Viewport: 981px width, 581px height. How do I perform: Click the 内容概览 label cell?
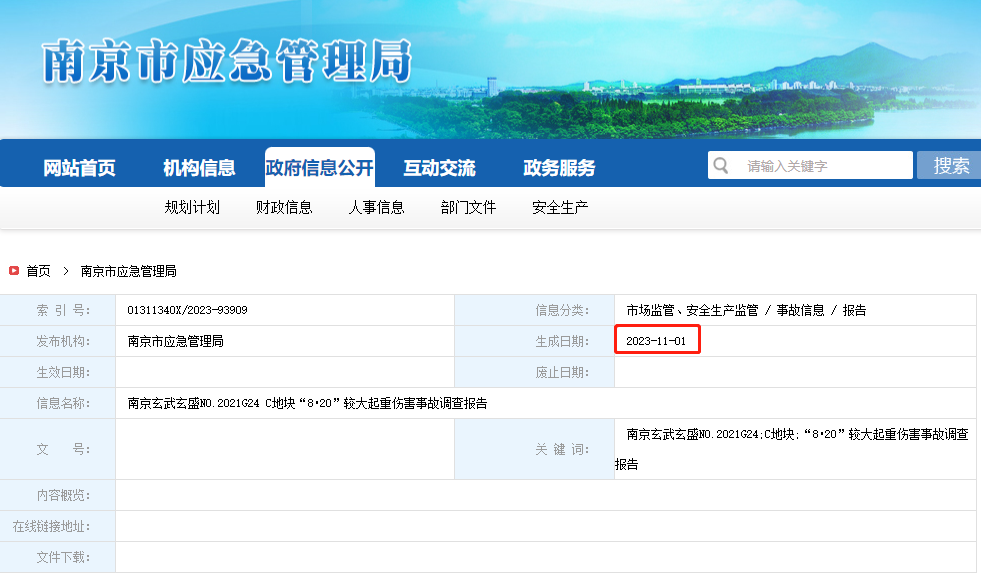point(58,495)
